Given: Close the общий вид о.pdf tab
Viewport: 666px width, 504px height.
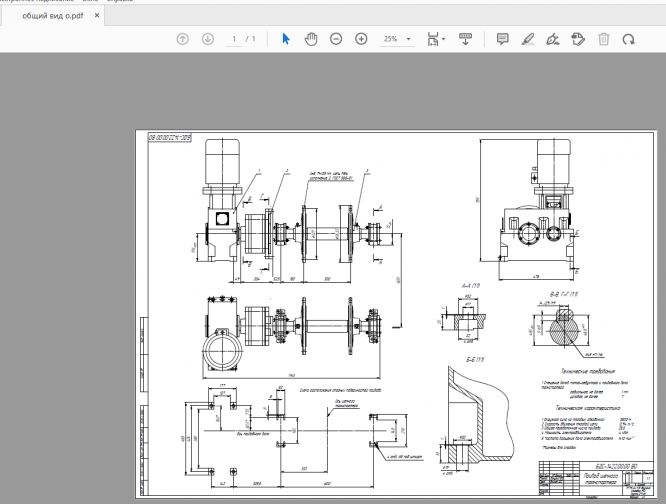Looking at the screenshot, I should [x=95, y=14].
